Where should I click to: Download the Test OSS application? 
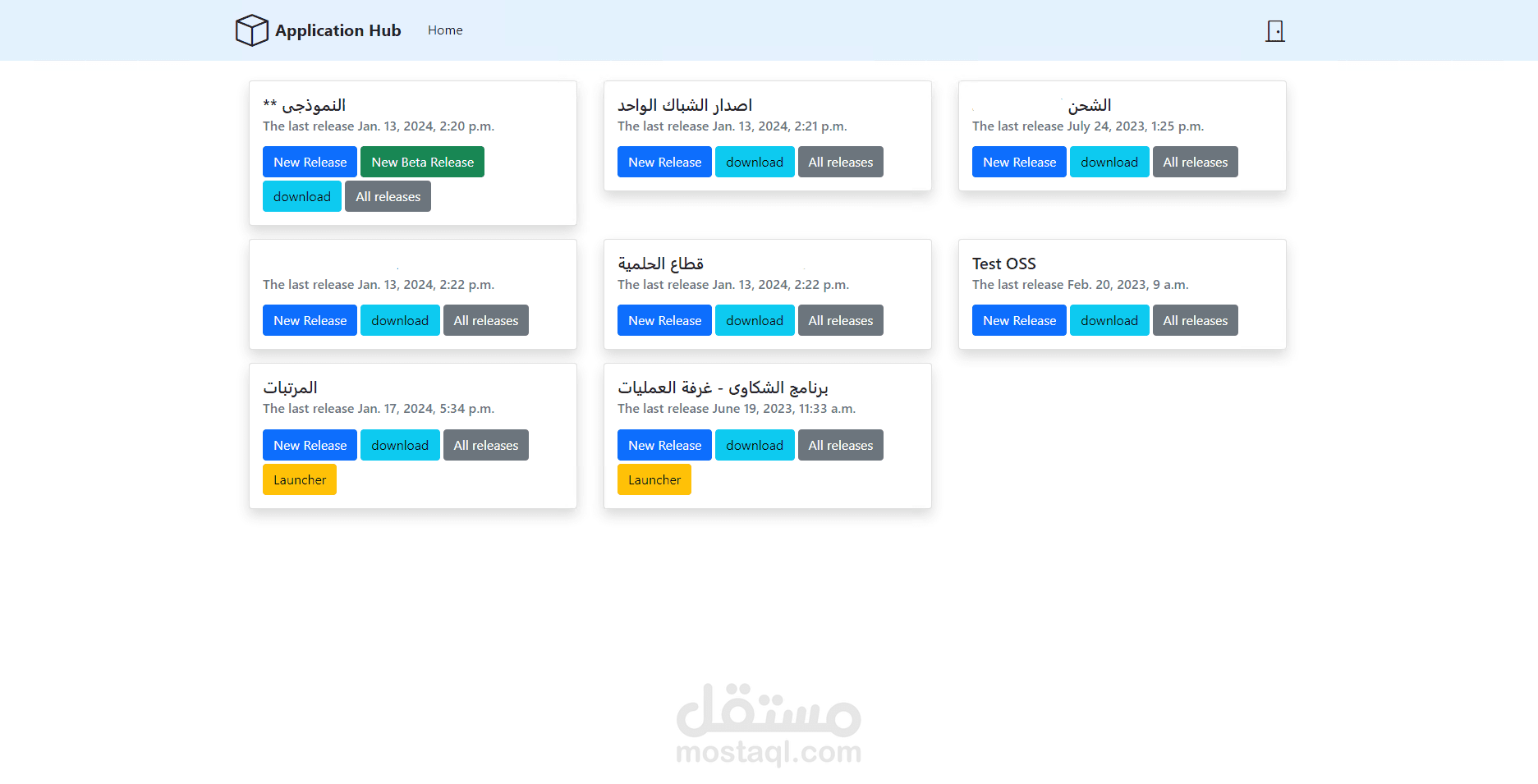(1109, 320)
